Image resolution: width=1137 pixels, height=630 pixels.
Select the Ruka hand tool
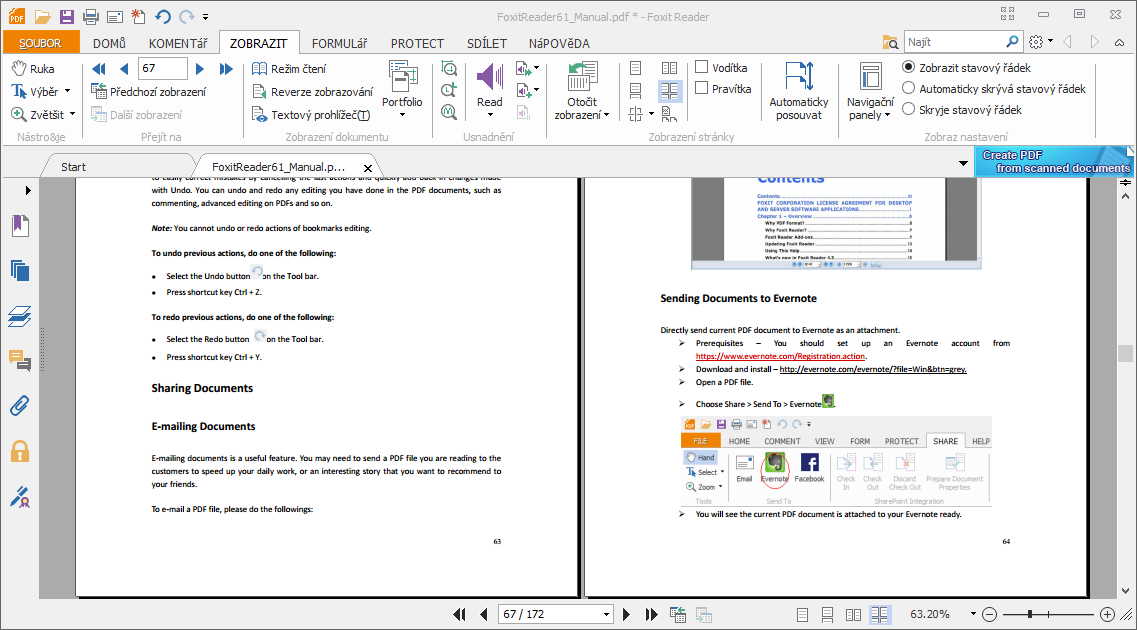pos(33,69)
